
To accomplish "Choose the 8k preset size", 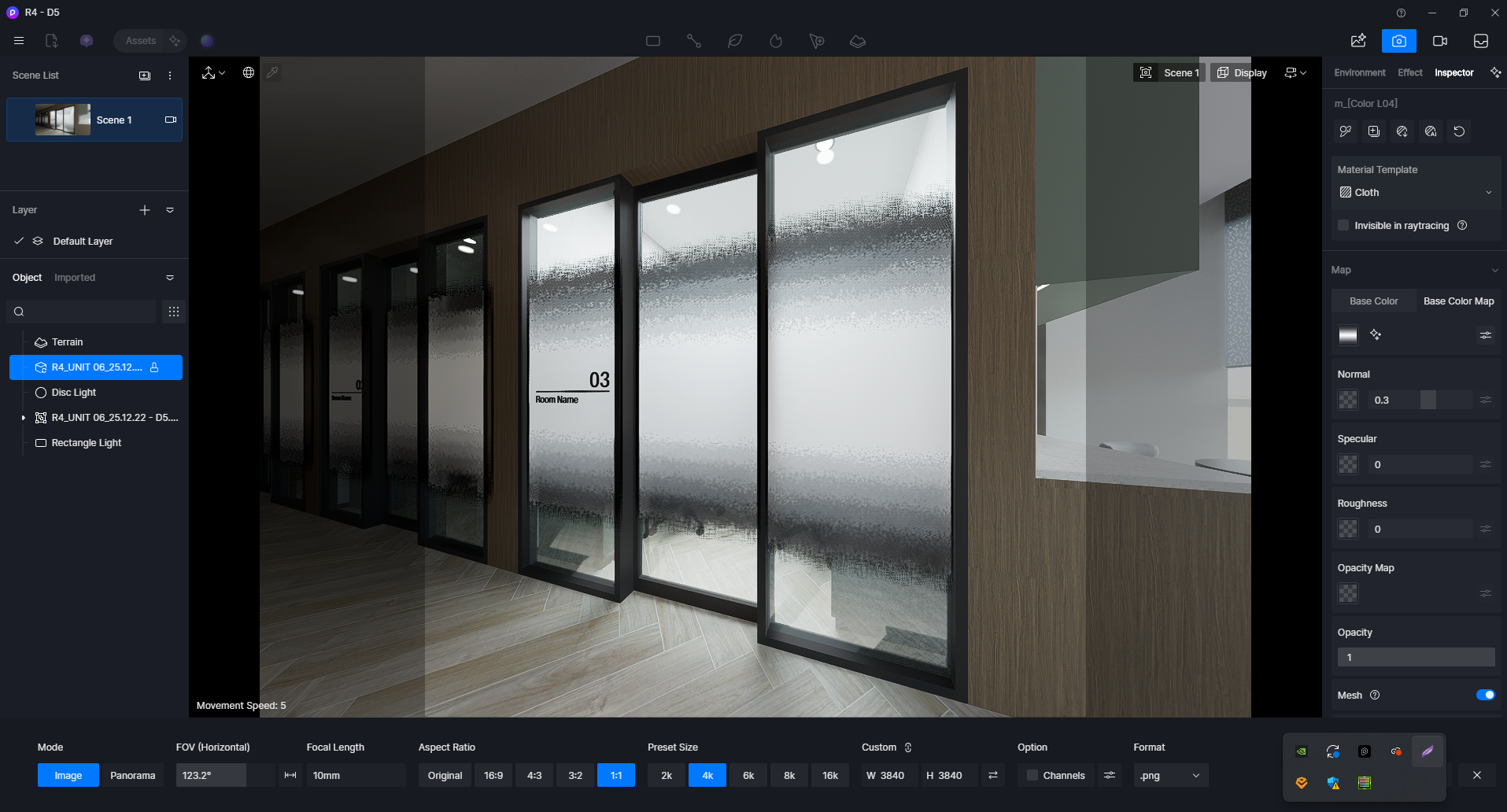I will 789,775.
